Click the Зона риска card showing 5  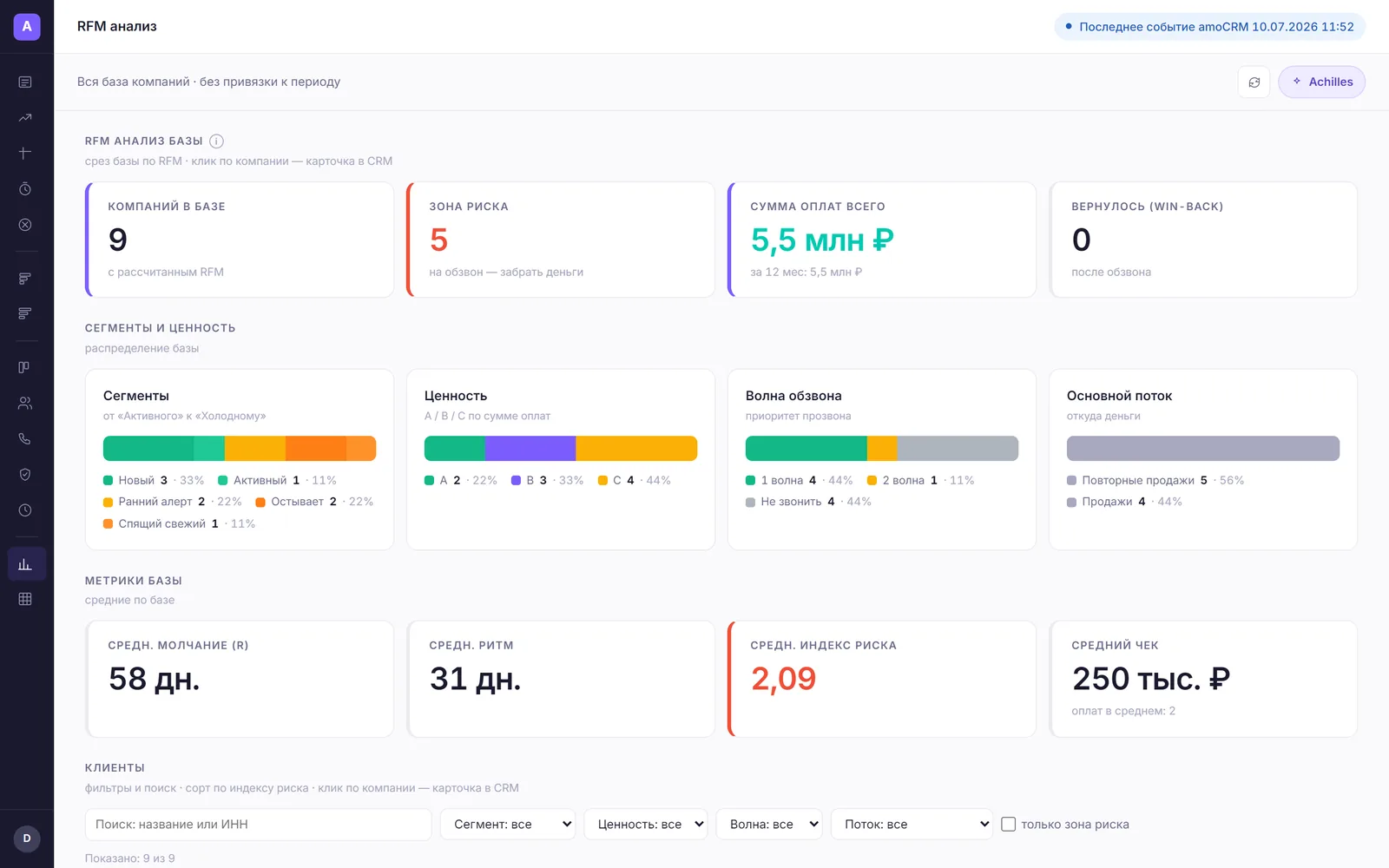point(561,240)
